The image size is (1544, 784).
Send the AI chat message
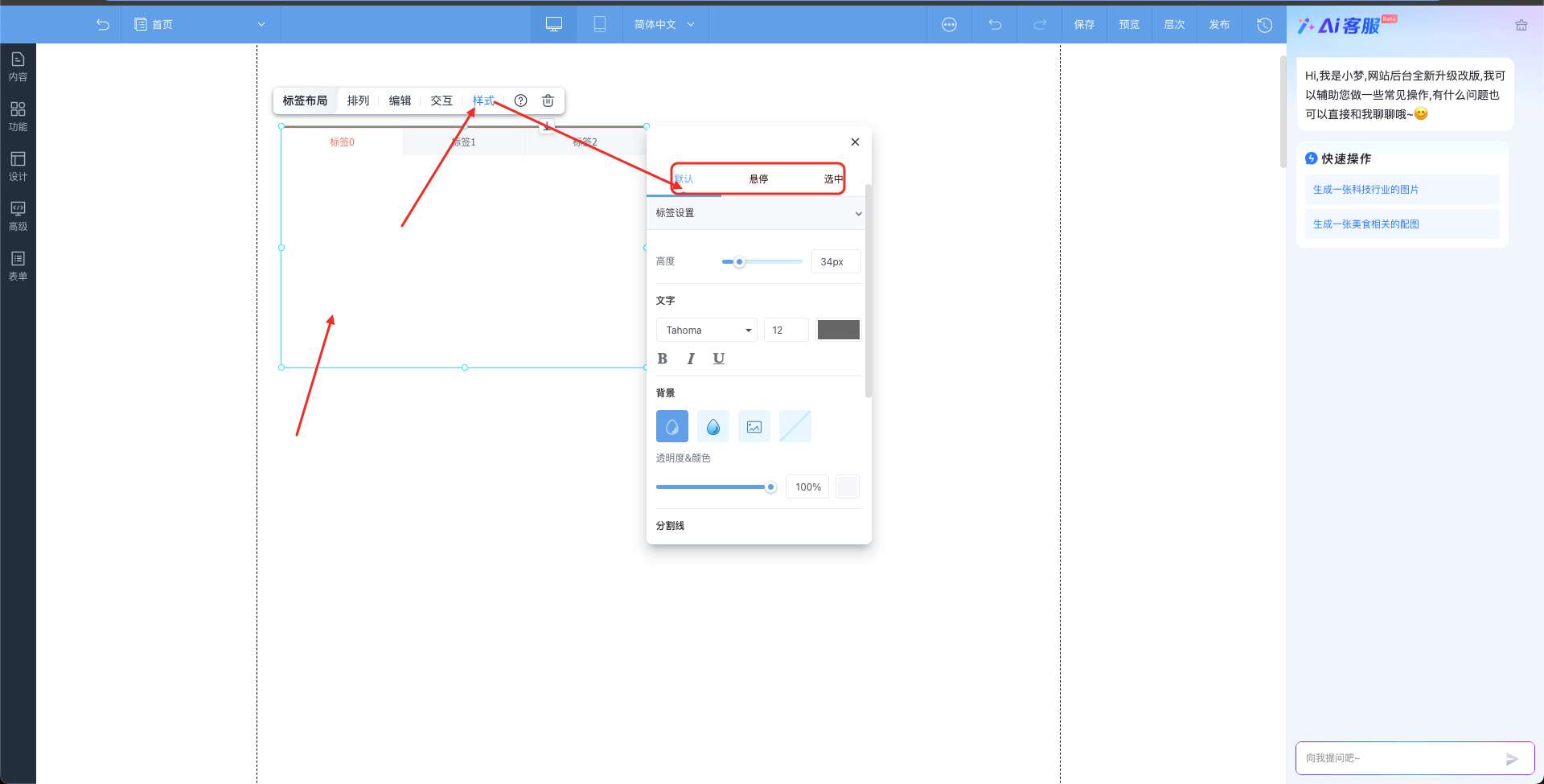click(x=1512, y=758)
